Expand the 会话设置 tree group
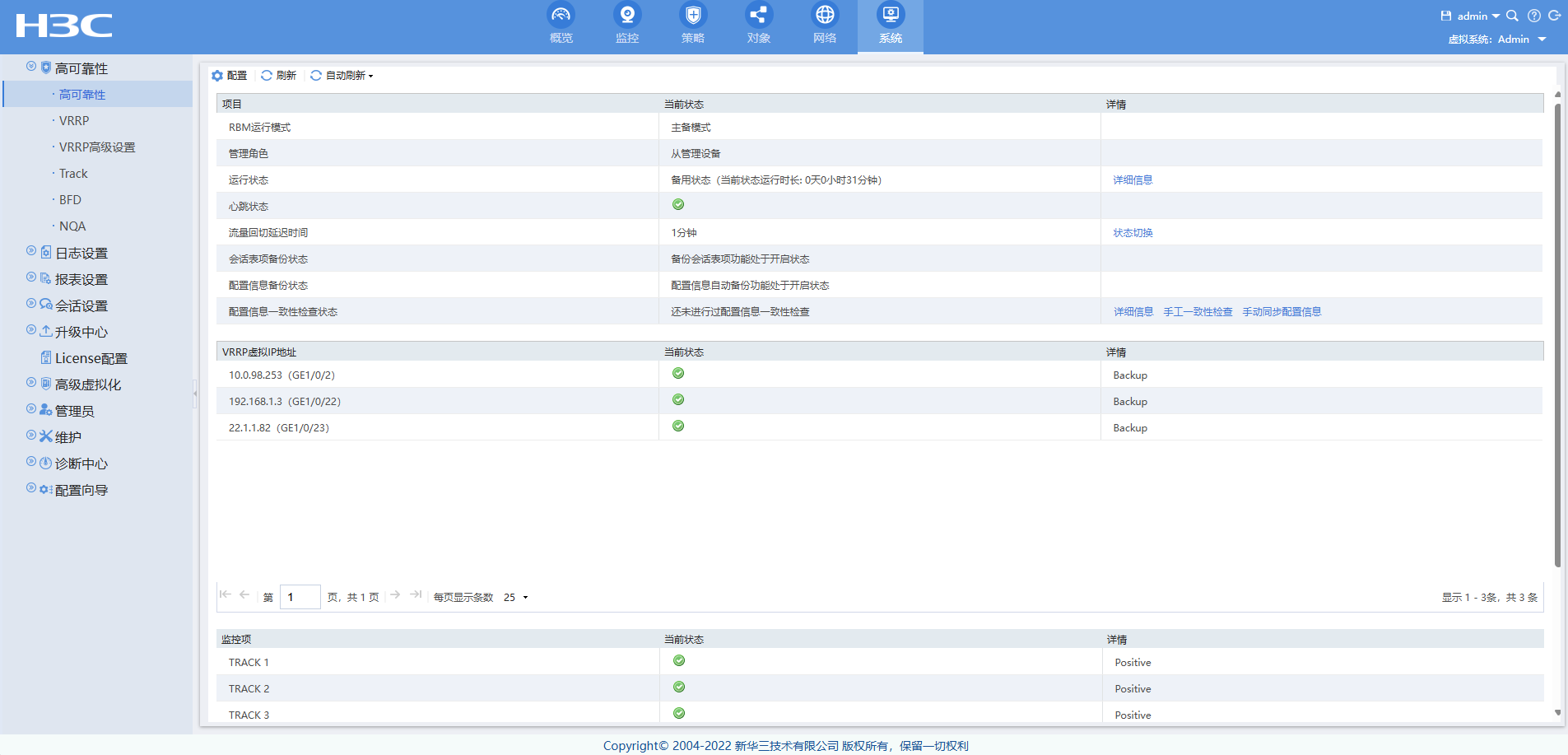Image resolution: width=1568 pixels, height=755 pixels. [x=31, y=303]
